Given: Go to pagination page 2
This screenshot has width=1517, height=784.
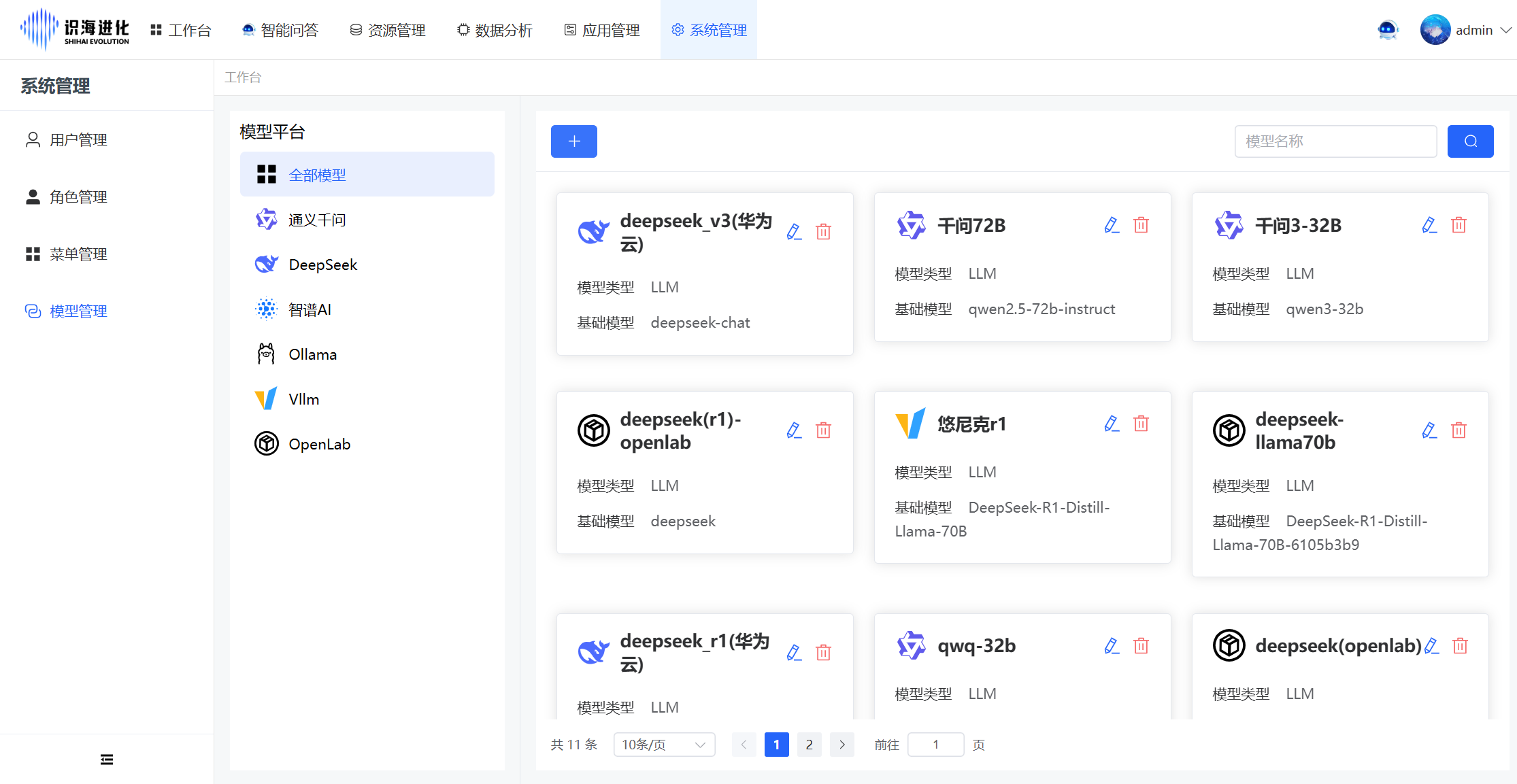Looking at the screenshot, I should pyautogui.click(x=809, y=745).
